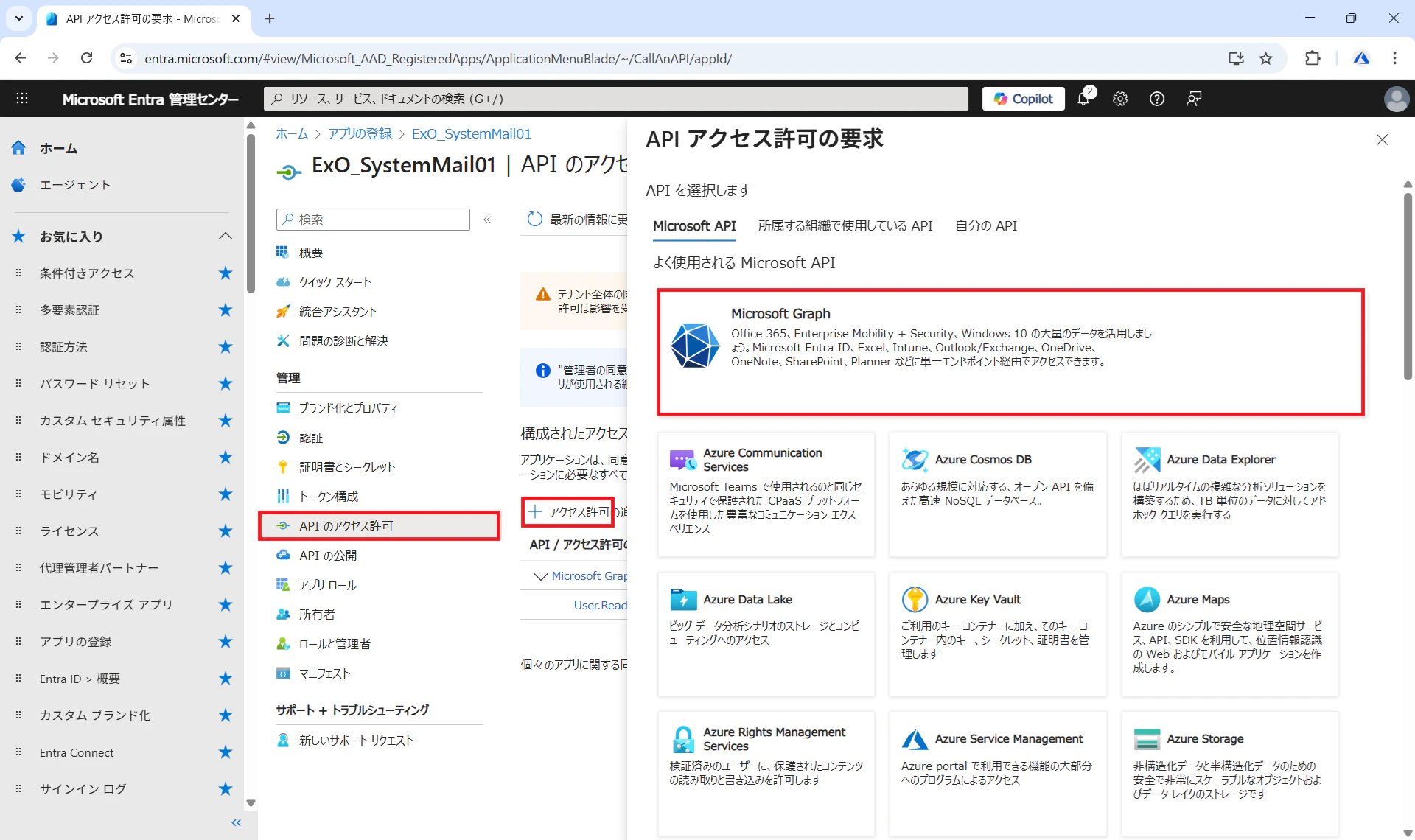This screenshot has height=840, width=1415.
Task: Collapse the お気に入り section chevron
Action: click(x=226, y=237)
